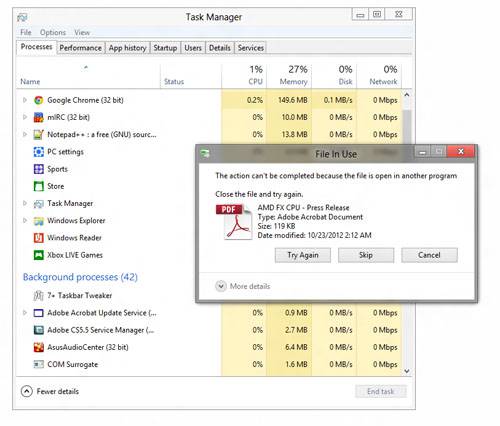Screen dimensions: 500x426
Task: Switch to the Details tab
Action: pyautogui.click(x=220, y=48)
